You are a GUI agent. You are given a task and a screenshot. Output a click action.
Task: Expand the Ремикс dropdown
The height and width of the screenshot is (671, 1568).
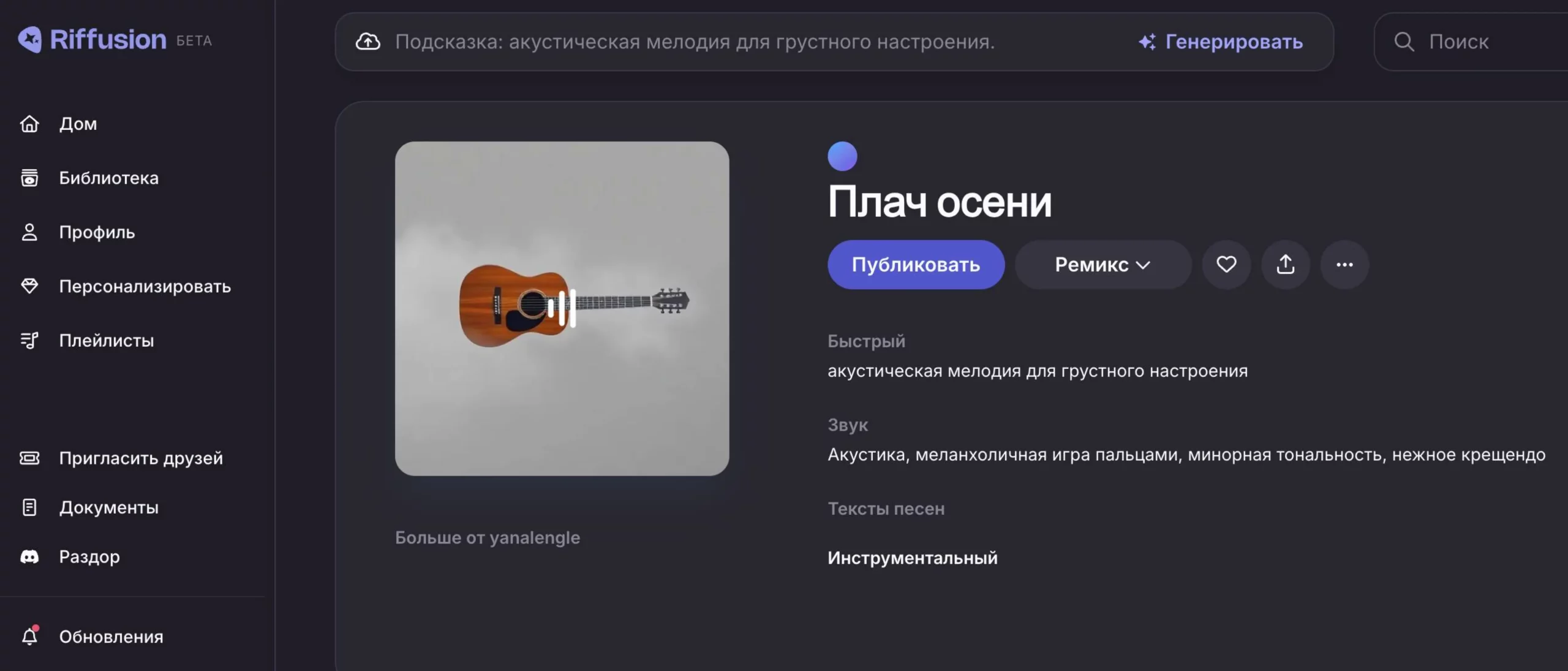[1103, 265]
